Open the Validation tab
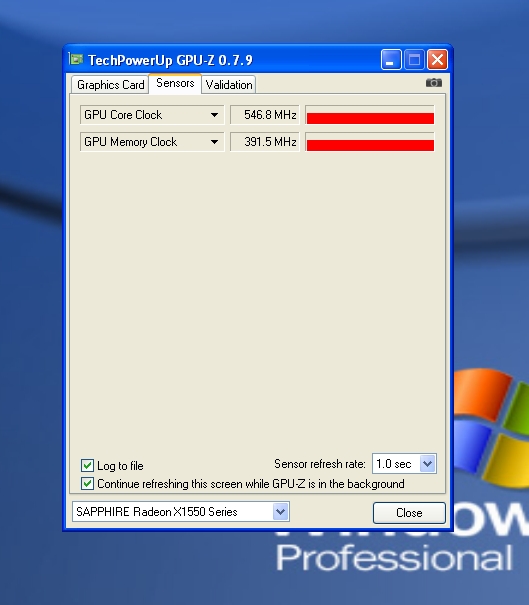Viewport: 529px width, 605px height. 229,84
